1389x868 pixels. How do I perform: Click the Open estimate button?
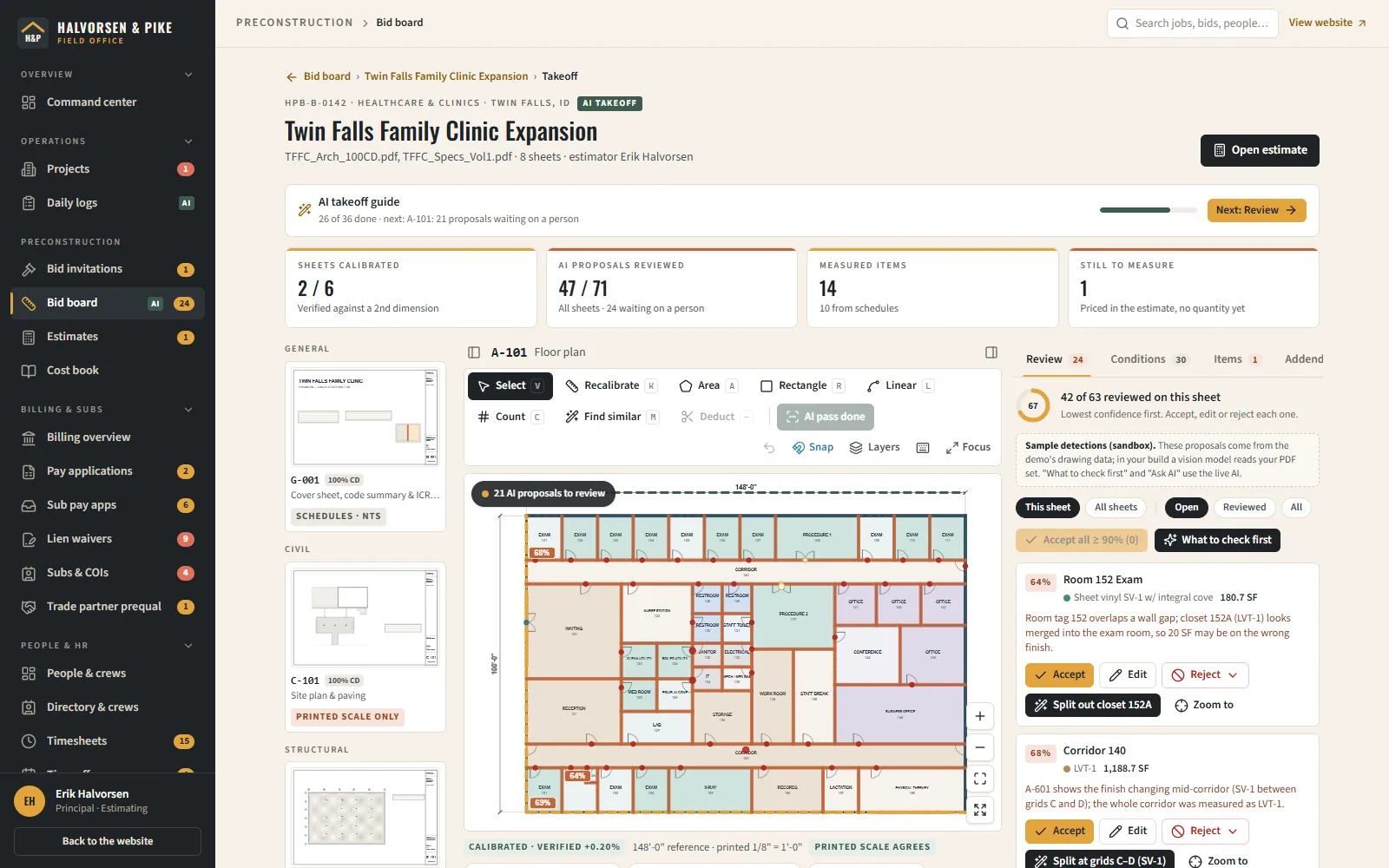coord(1260,150)
